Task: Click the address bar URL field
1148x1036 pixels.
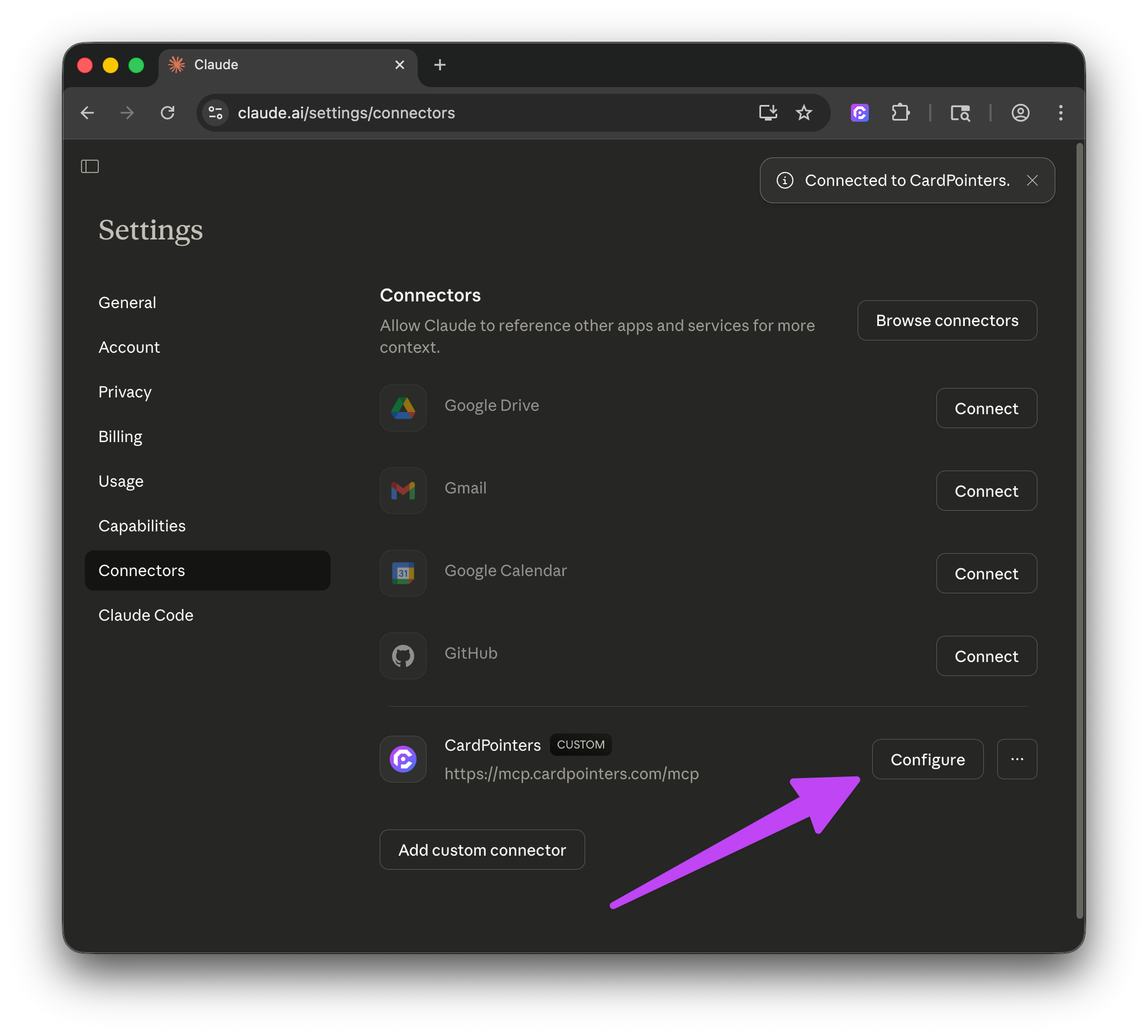Action: (x=456, y=113)
